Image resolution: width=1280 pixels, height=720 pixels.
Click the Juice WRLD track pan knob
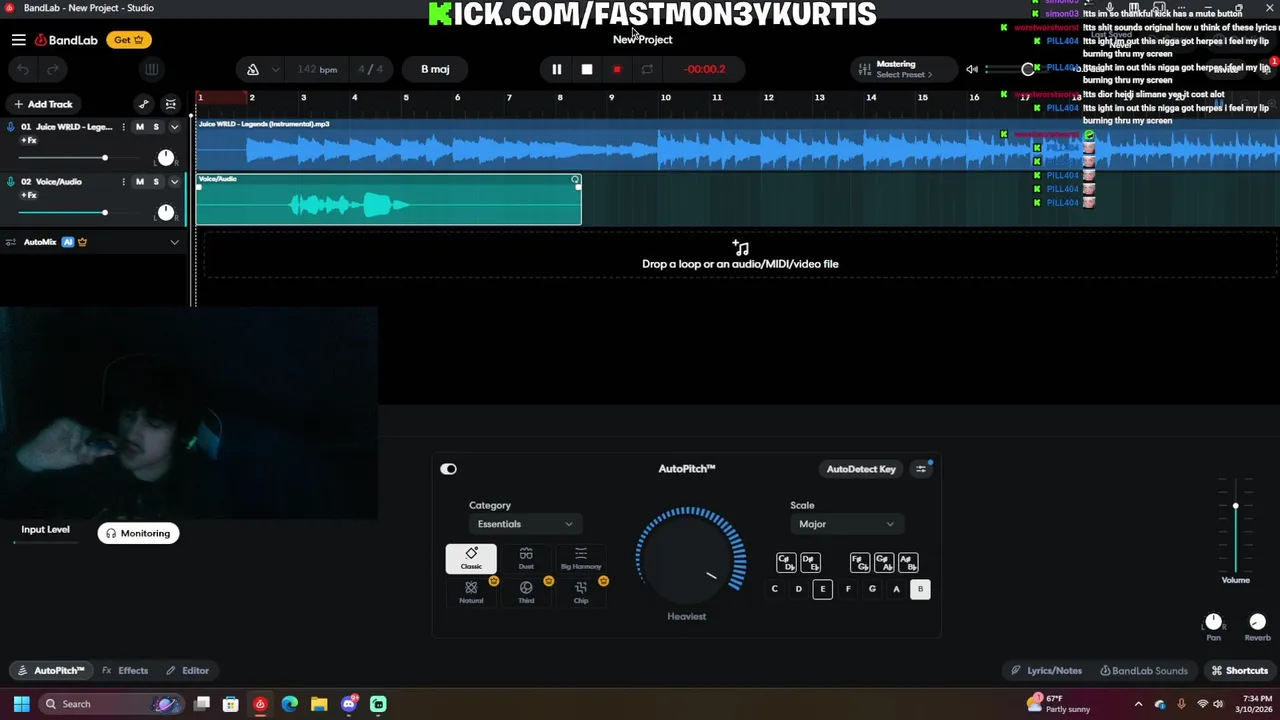pos(166,158)
